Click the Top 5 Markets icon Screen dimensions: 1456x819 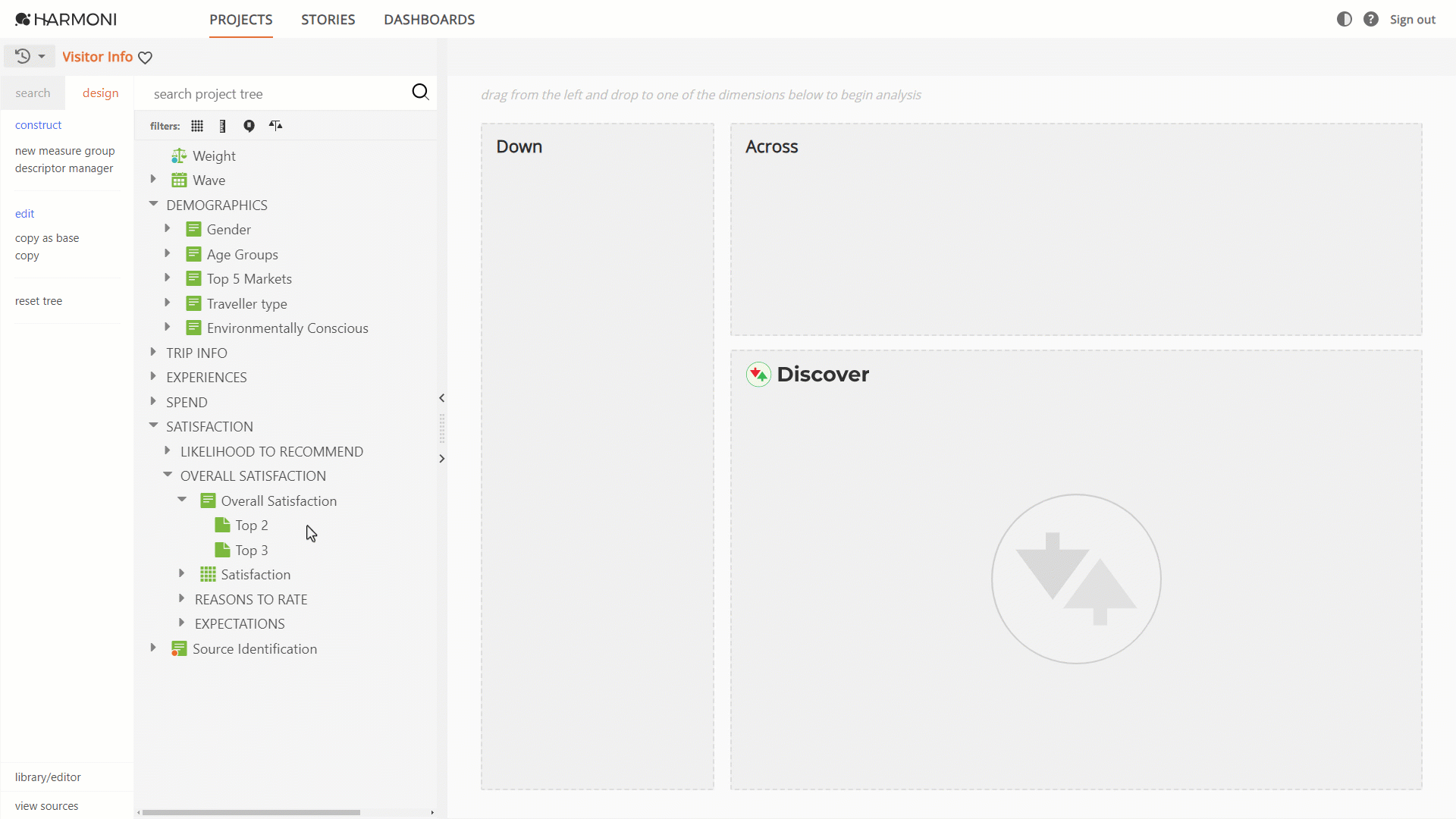pyautogui.click(x=193, y=279)
